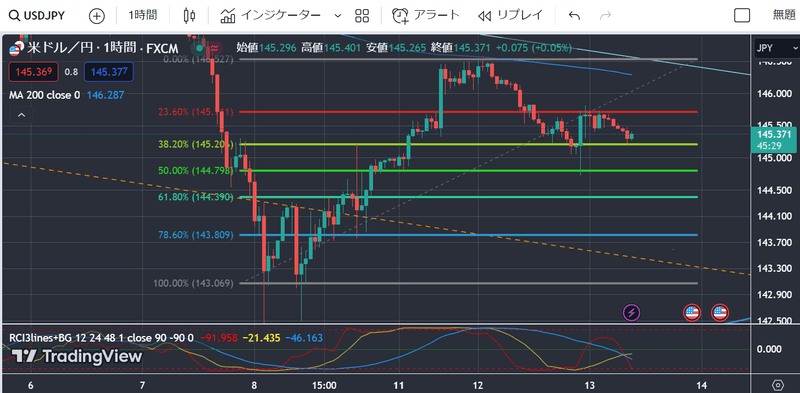The image size is (800, 393).
Task: Open the USDJPY symbol search
Action: [37, 16]
